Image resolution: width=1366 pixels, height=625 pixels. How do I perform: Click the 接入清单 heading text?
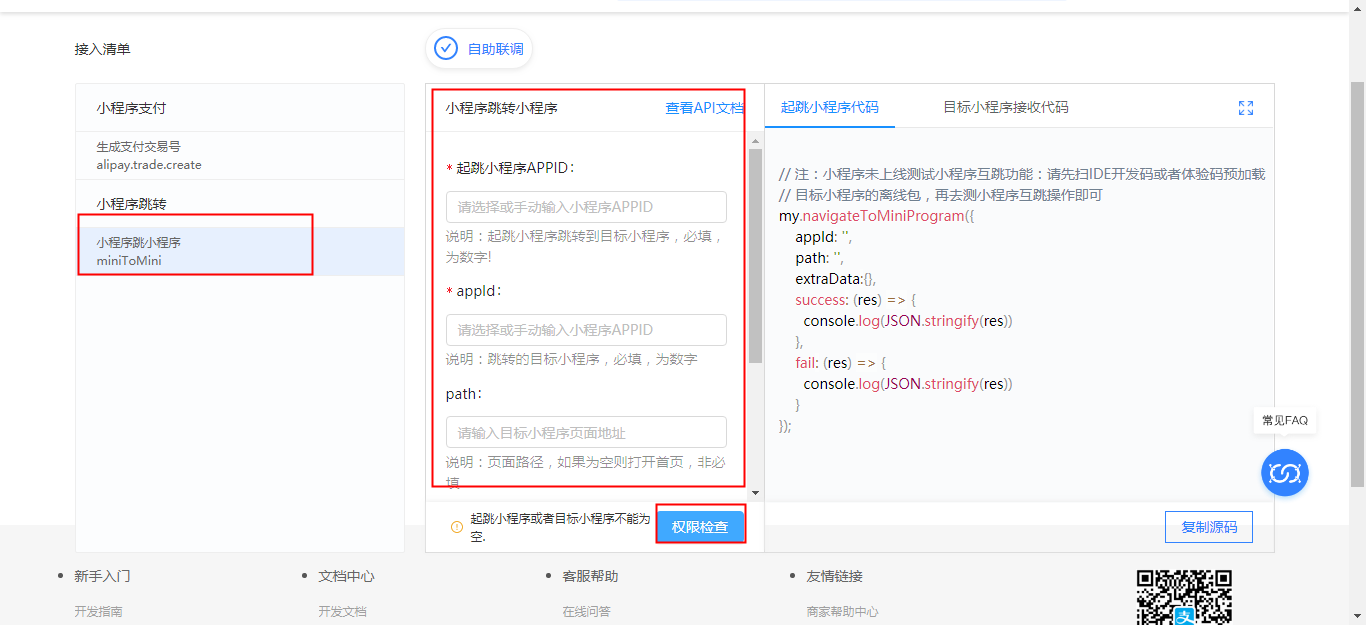click(x=102, y=49)
